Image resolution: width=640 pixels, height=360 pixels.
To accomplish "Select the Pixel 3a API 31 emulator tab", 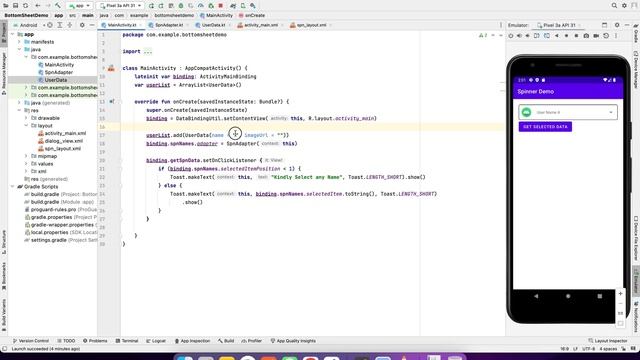I will click(x=559, y=25).
